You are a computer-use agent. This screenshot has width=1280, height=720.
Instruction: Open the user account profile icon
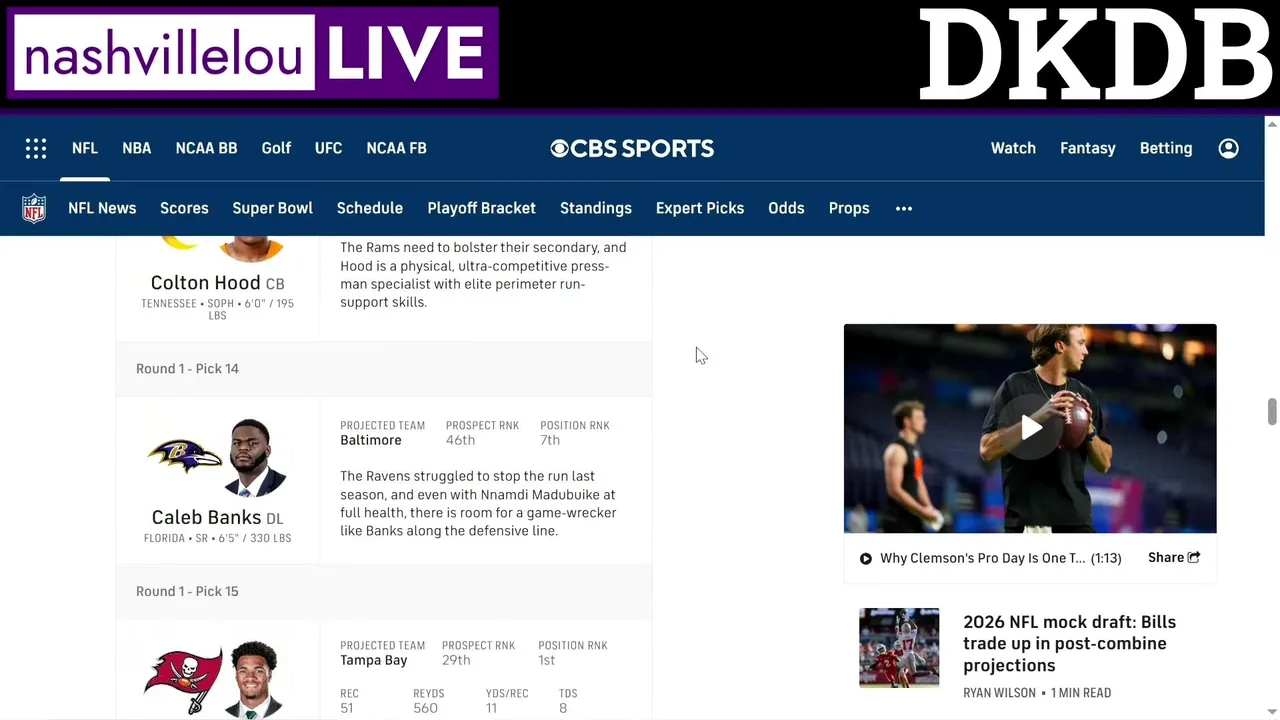tap(1229, 148)
